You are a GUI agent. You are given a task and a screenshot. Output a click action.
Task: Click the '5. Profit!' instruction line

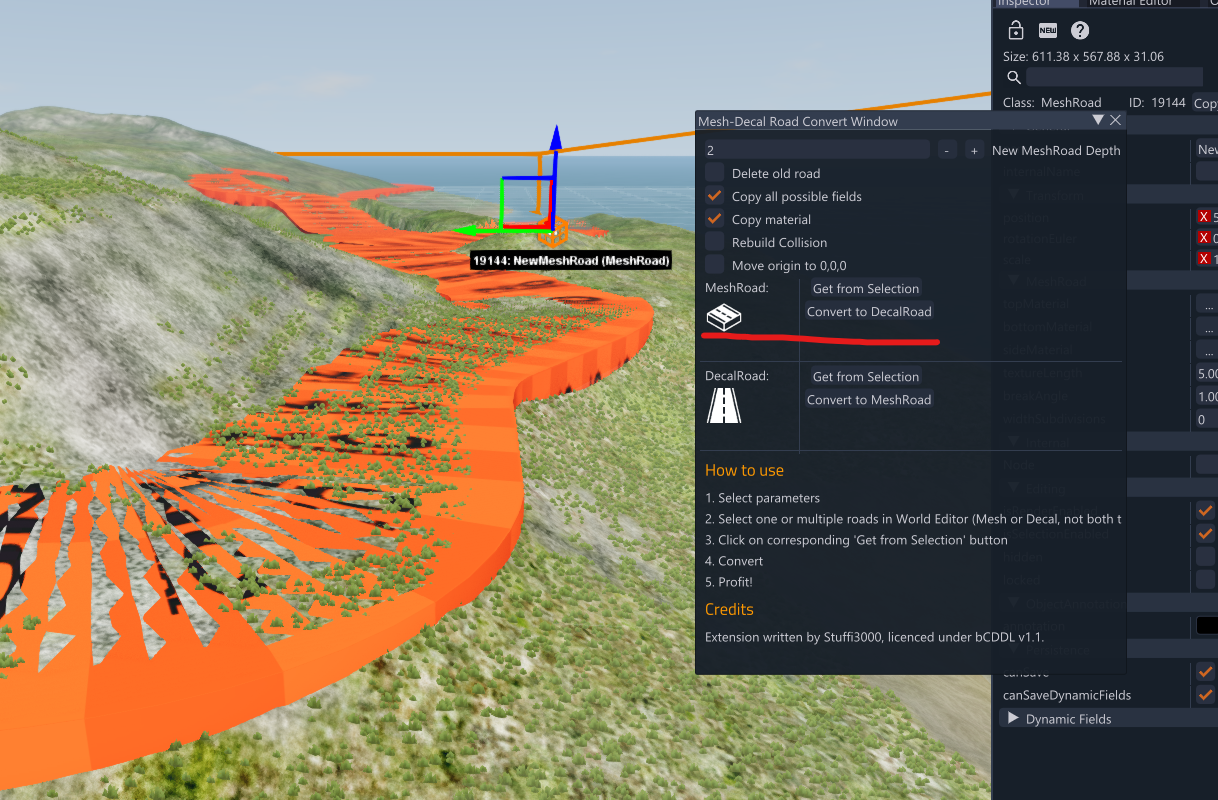tap(729, 582)
